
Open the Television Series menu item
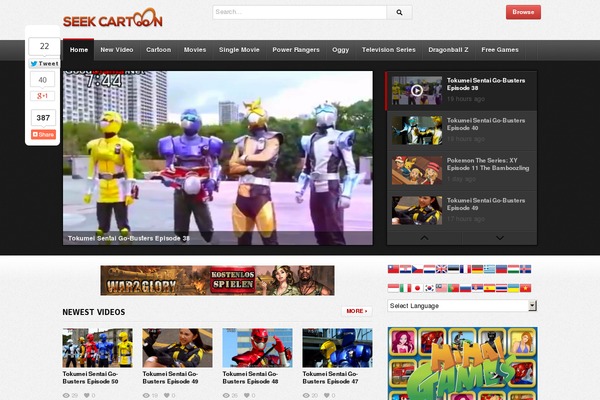coord(388,50)
